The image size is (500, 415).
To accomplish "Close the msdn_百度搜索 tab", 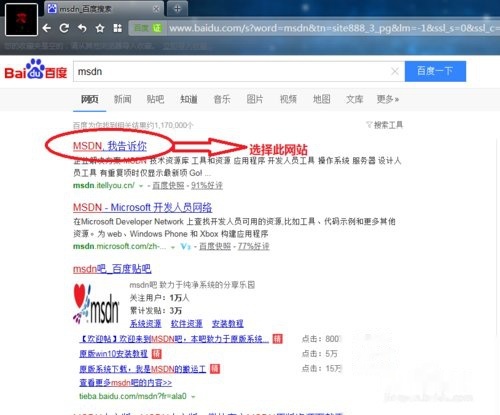I will tap(156, 9).
